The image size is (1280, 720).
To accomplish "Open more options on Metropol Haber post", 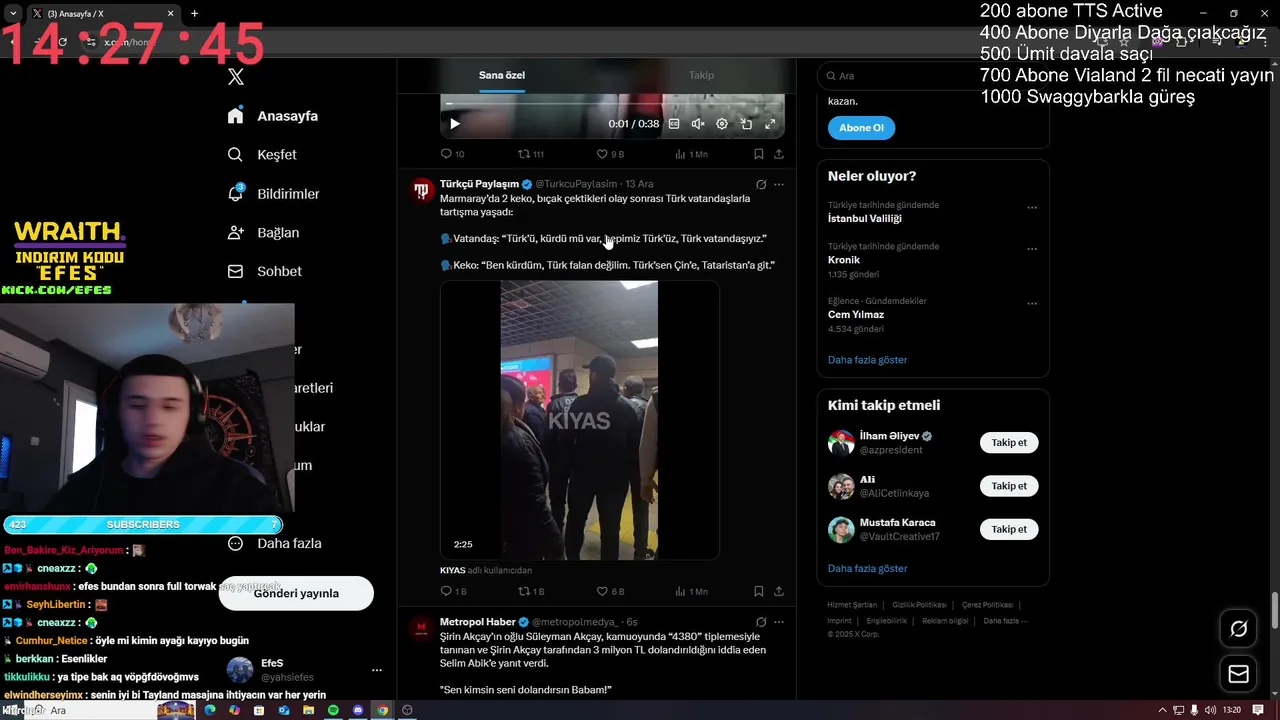I will click(779, 622).
